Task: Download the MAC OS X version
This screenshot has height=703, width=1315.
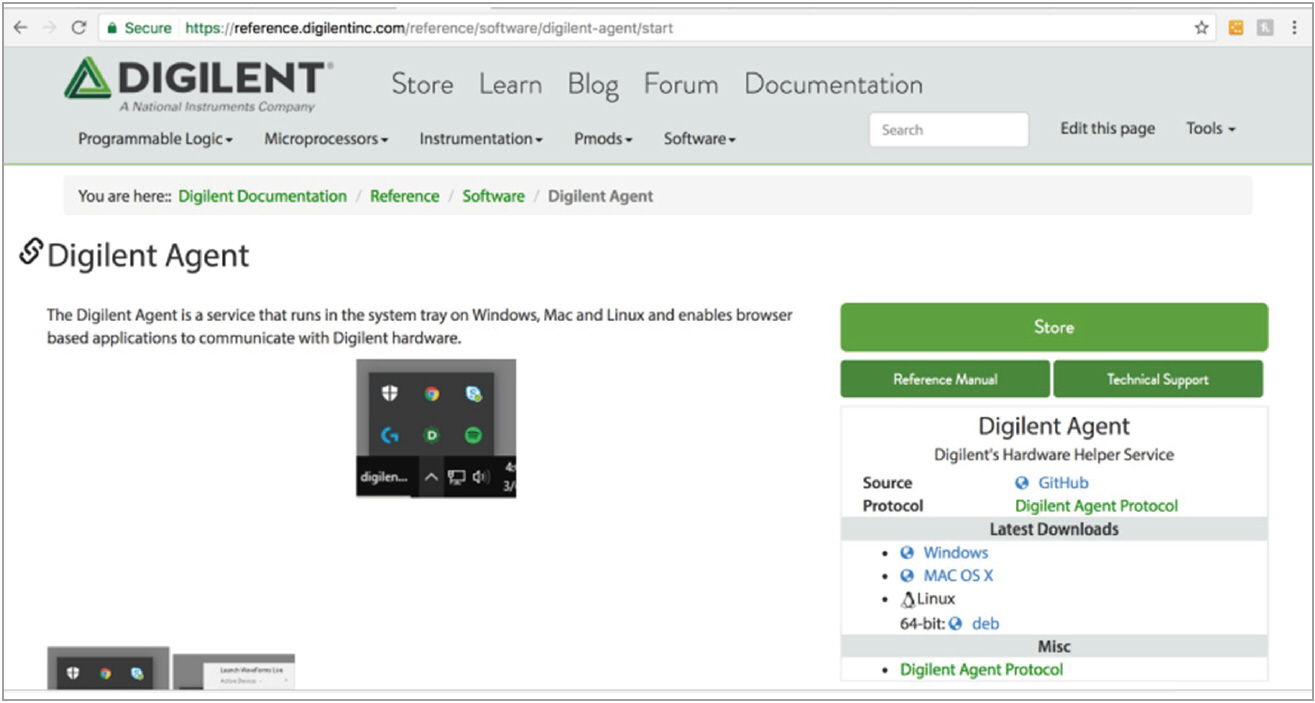Action: click(x=958, y=576)
